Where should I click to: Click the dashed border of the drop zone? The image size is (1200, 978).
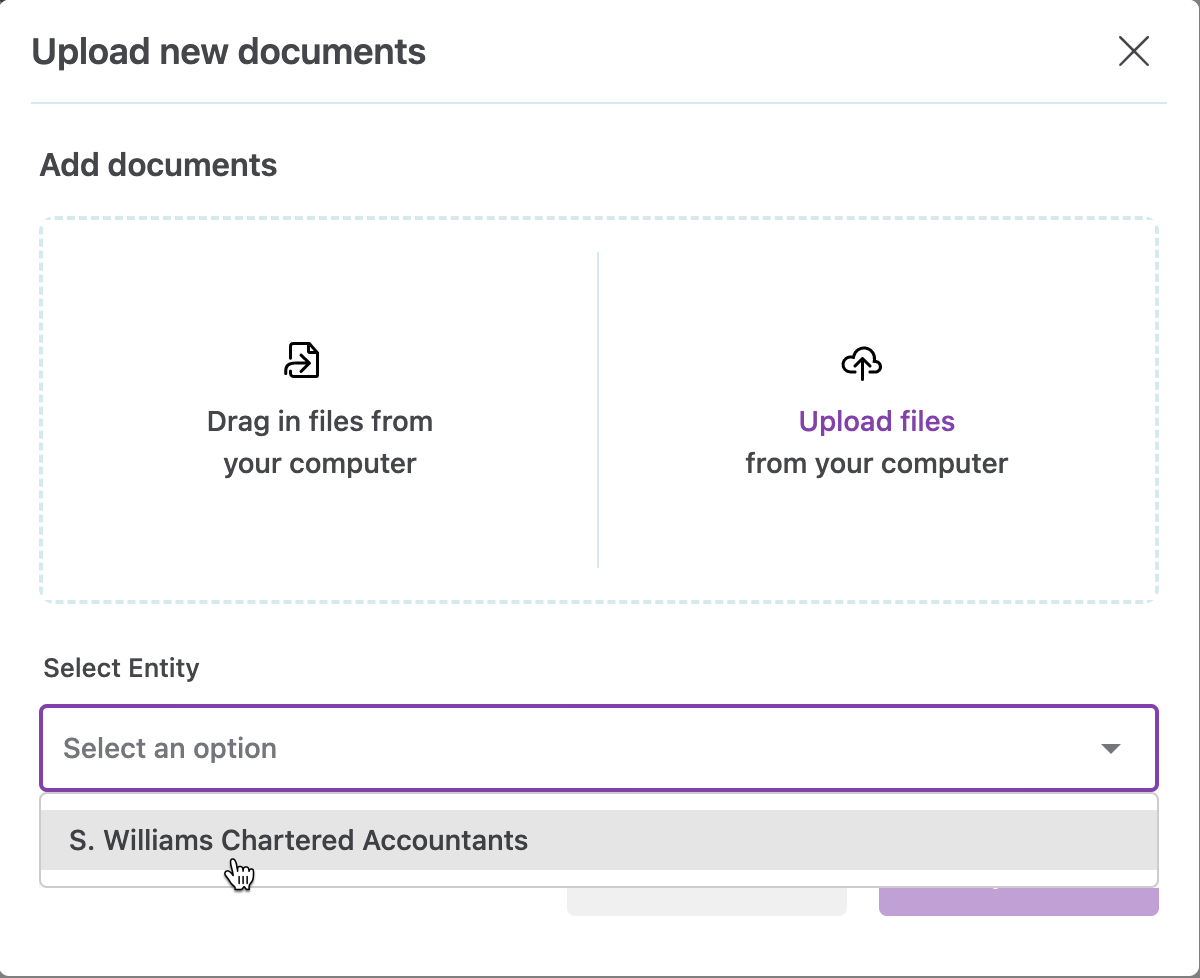pyautogui.click(x=598, y=218)
